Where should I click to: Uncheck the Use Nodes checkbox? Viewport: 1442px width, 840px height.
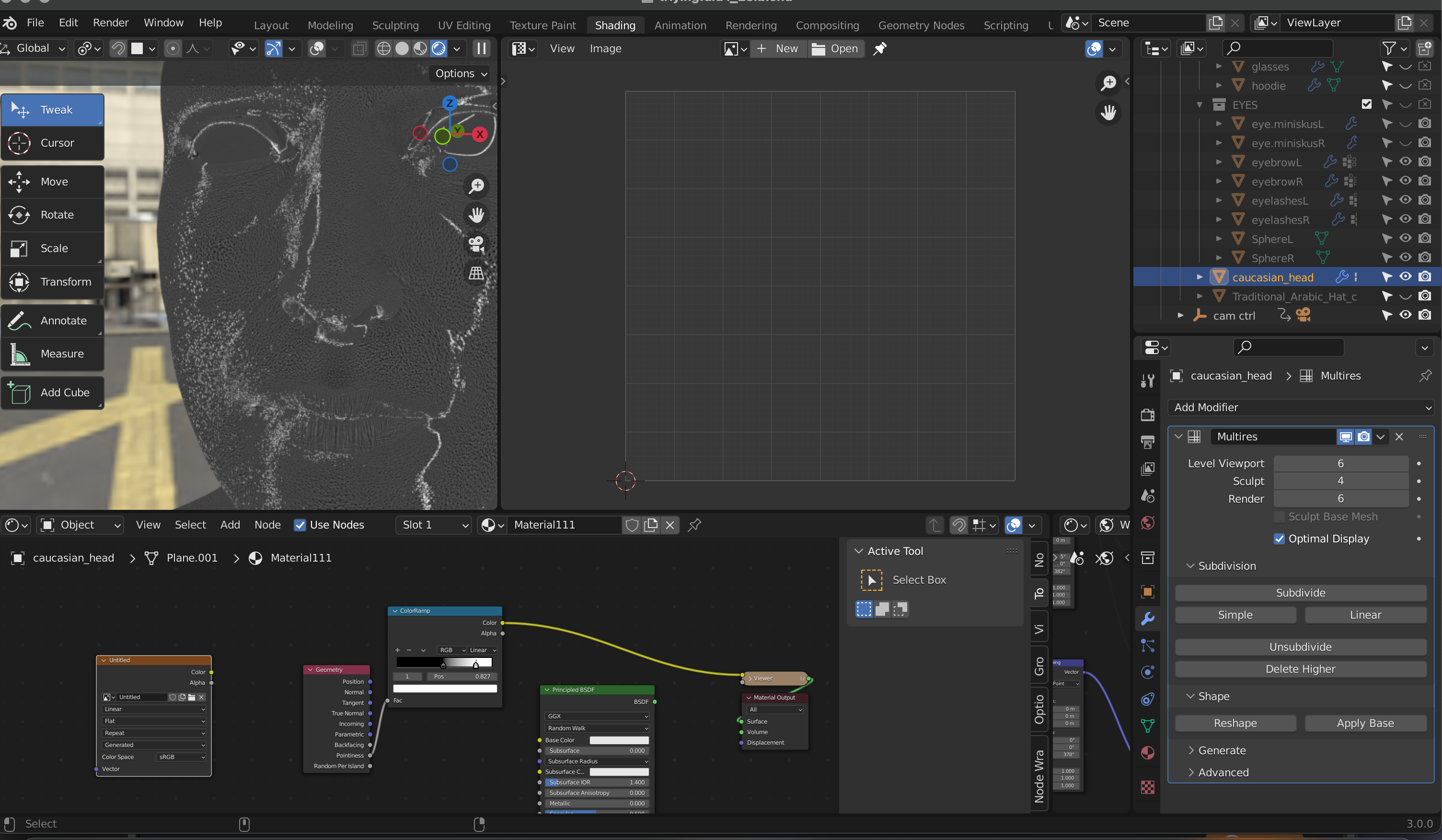(x=300, y=525)
